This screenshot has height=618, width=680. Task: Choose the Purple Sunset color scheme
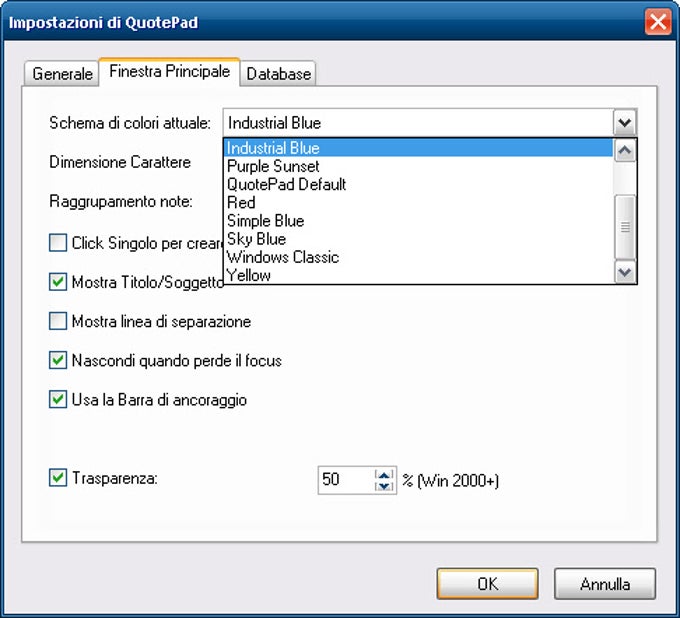click(x=418, y=166)
